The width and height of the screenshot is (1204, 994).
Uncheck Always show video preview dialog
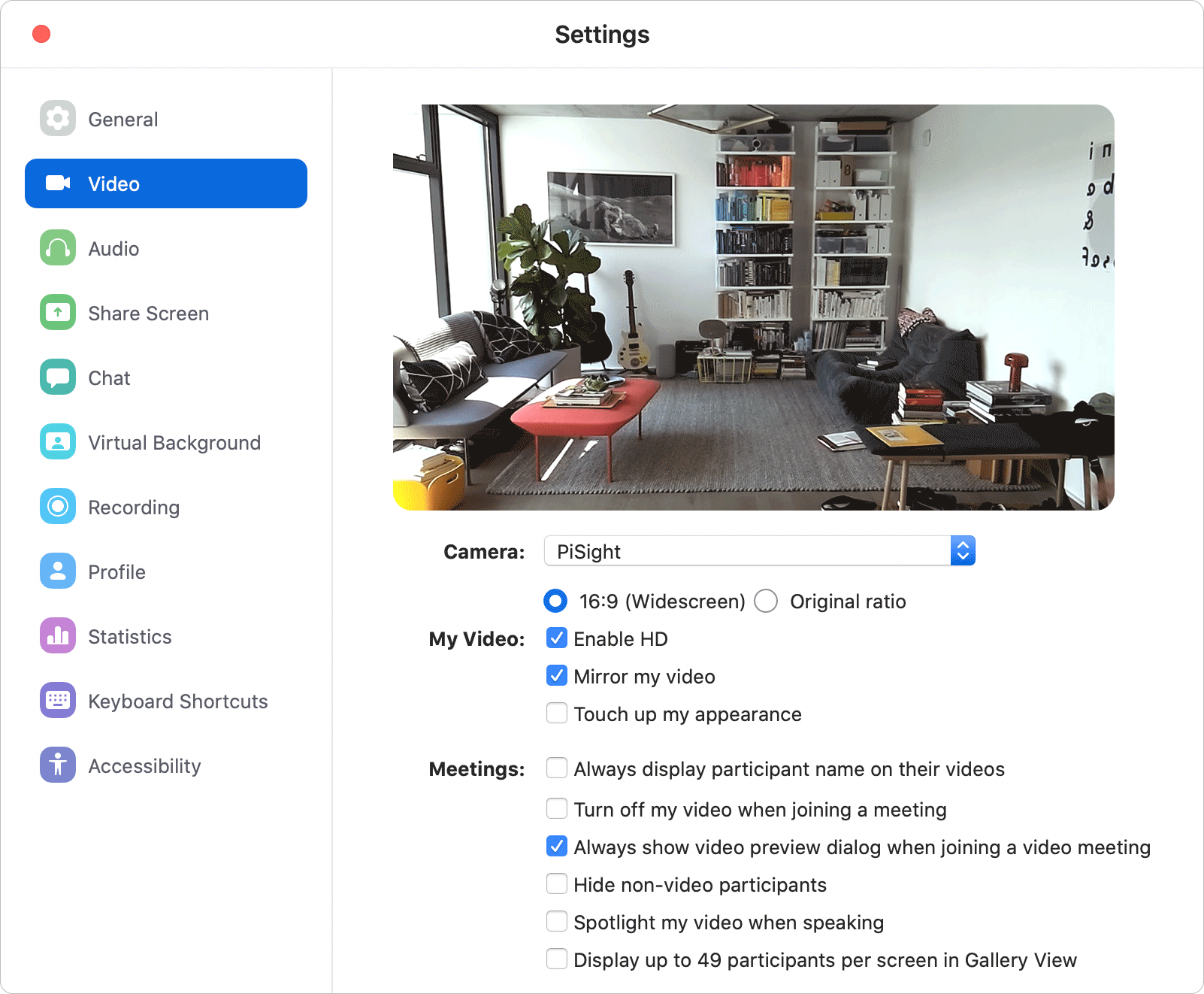click(557, 846)
